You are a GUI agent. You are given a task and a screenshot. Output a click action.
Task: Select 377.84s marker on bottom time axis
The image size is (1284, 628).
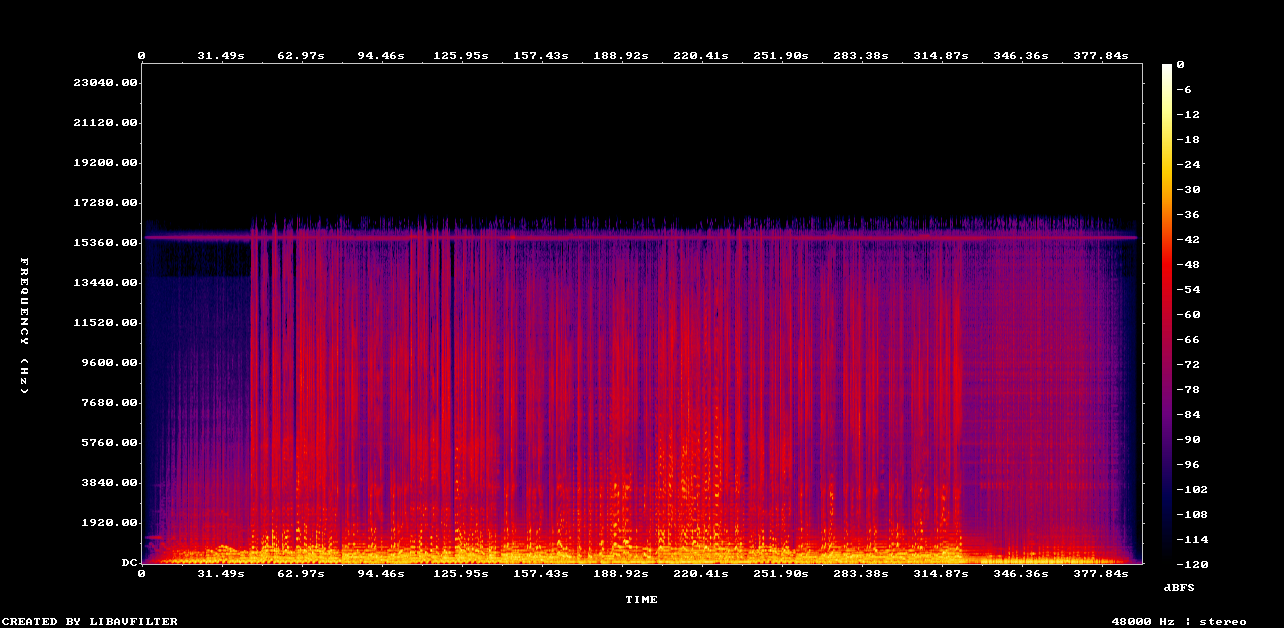click(x=1100, y=574)
